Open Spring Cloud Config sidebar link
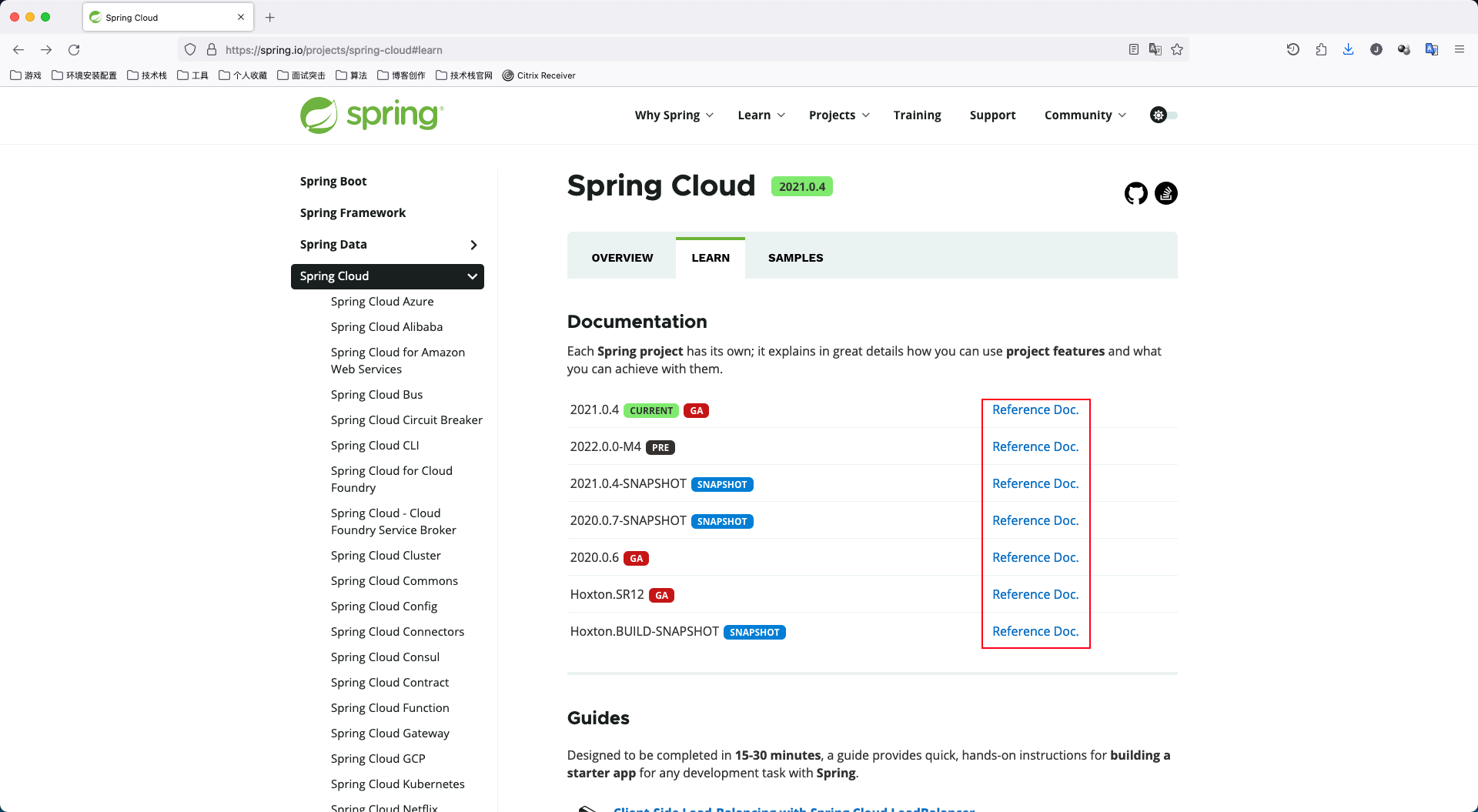The width and height of the screenshot is (1478, 812). pyautogui.click(x=384, y=606)
